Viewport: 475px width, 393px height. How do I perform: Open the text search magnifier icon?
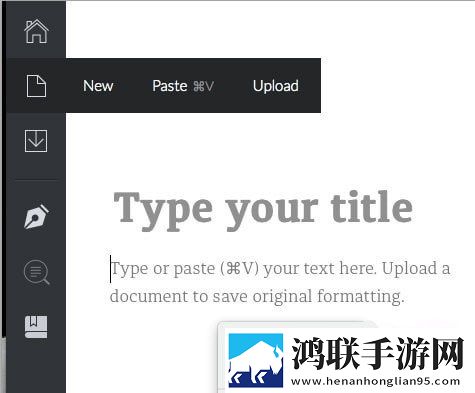pos(37,272)
